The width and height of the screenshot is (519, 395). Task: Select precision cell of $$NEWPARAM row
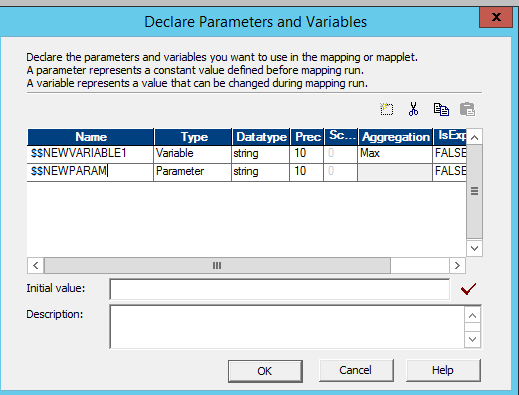tap(307, 171)
